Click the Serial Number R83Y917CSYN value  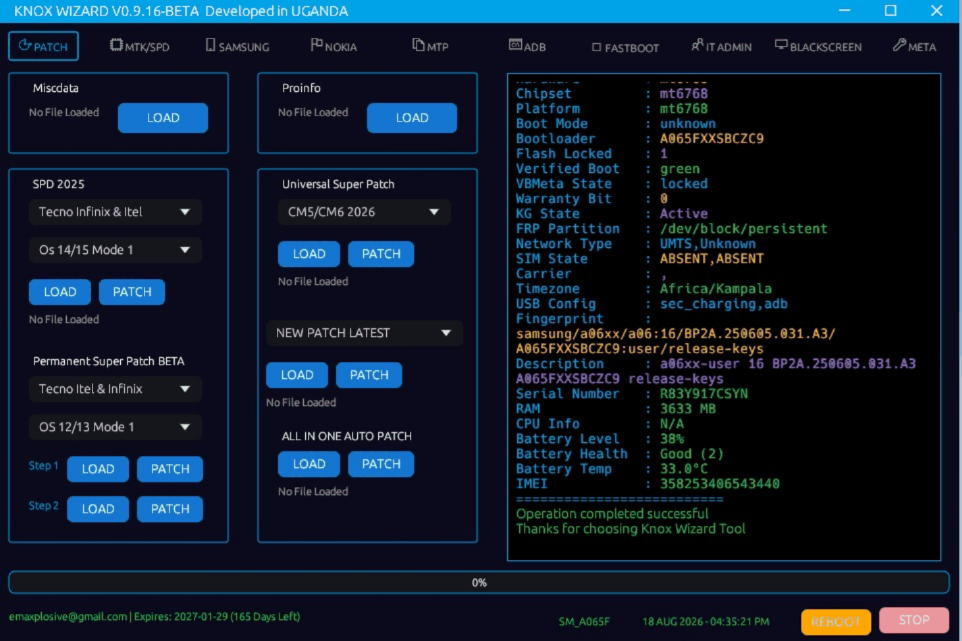(x=704, y=394)
